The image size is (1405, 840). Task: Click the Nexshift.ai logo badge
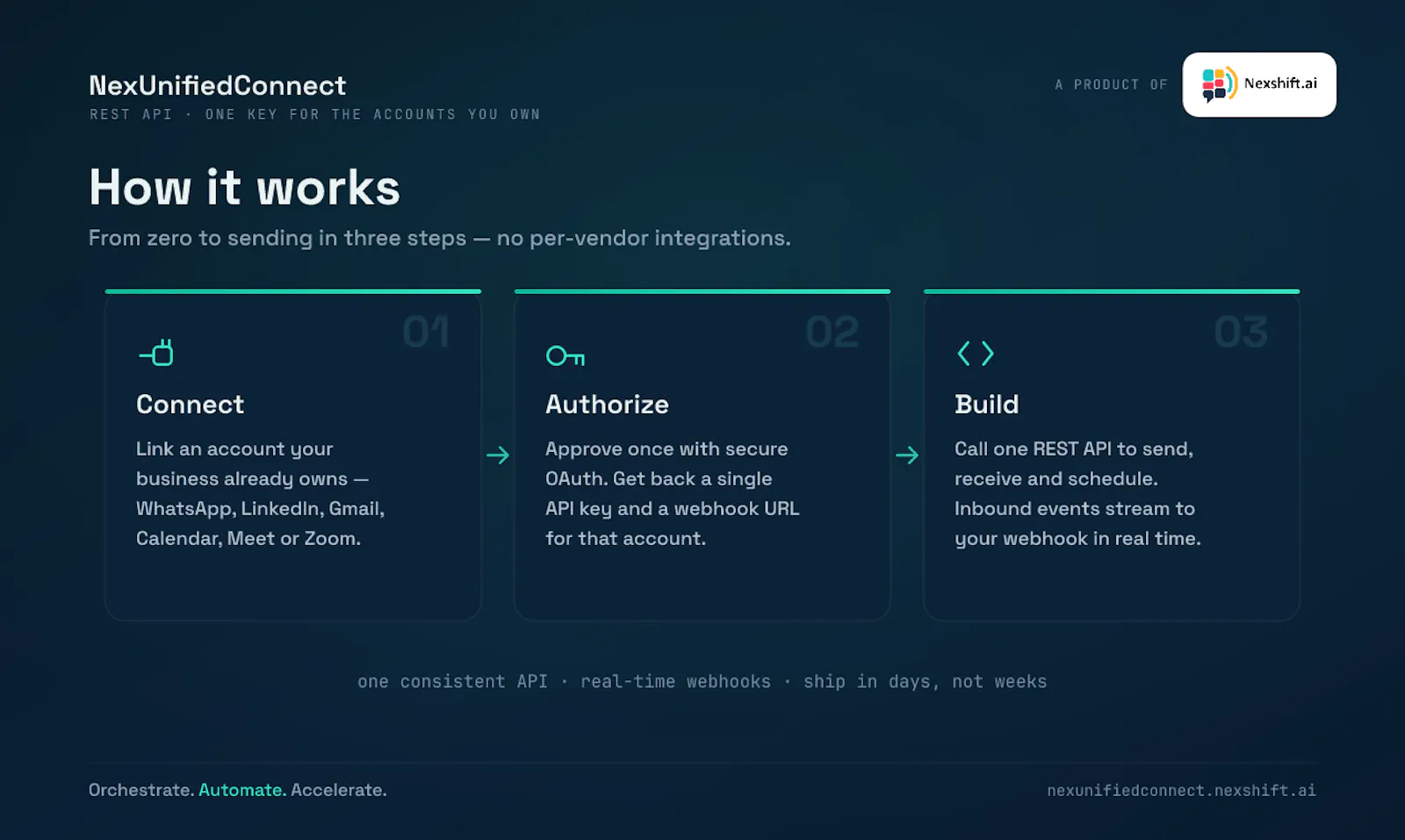(x=1259, y=84)
